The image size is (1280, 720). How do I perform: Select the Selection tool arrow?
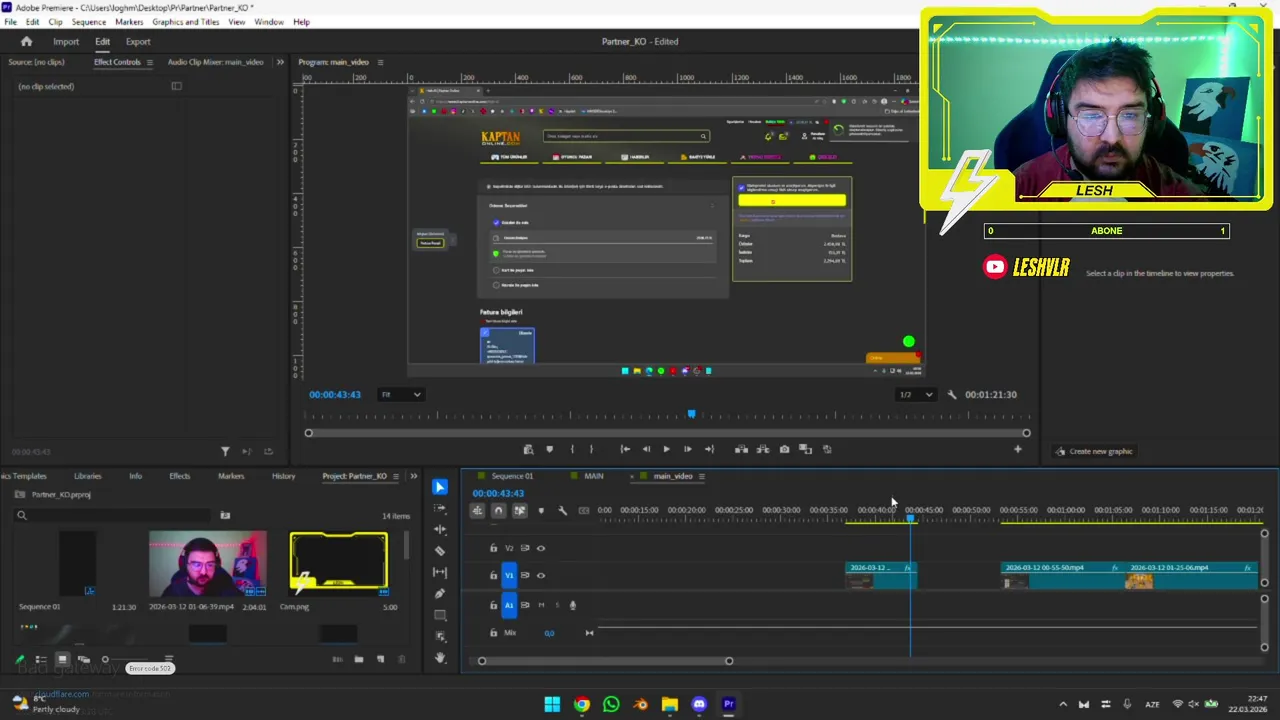point(440,487)
